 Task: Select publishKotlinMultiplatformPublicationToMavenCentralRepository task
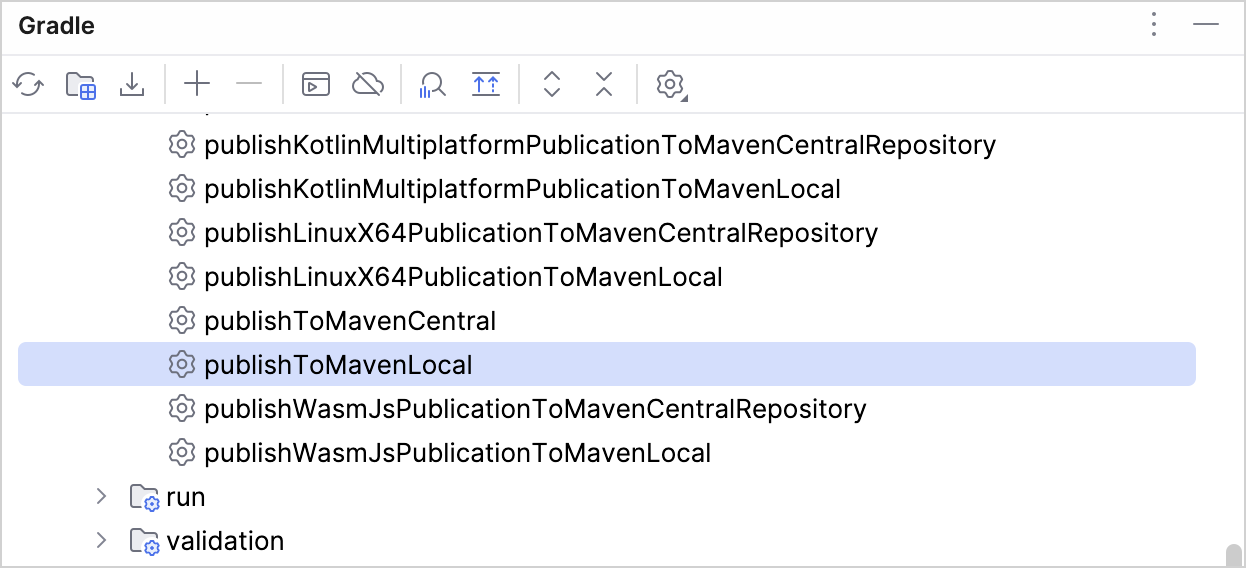[x=600, y=145]
